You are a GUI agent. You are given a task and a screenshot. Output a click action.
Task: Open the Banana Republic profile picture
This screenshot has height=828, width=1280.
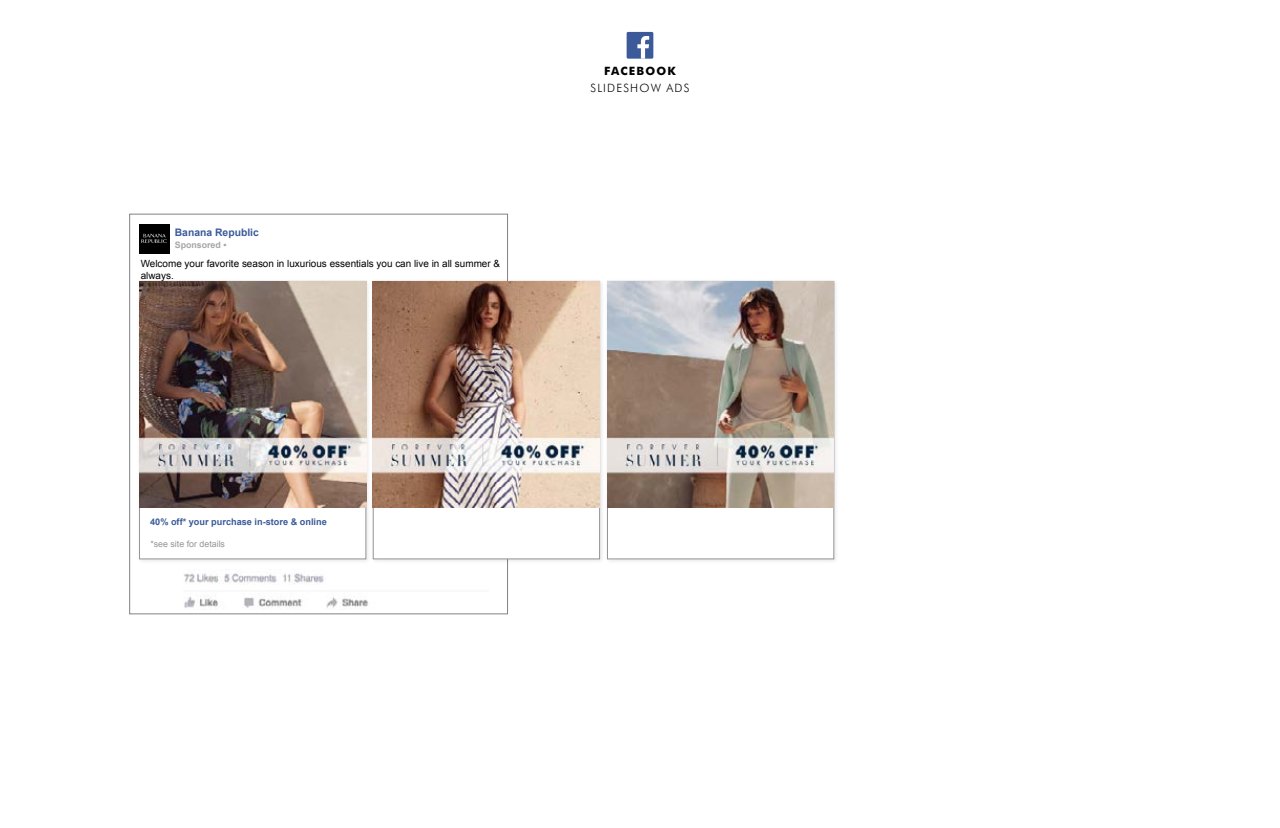(154, 239)
